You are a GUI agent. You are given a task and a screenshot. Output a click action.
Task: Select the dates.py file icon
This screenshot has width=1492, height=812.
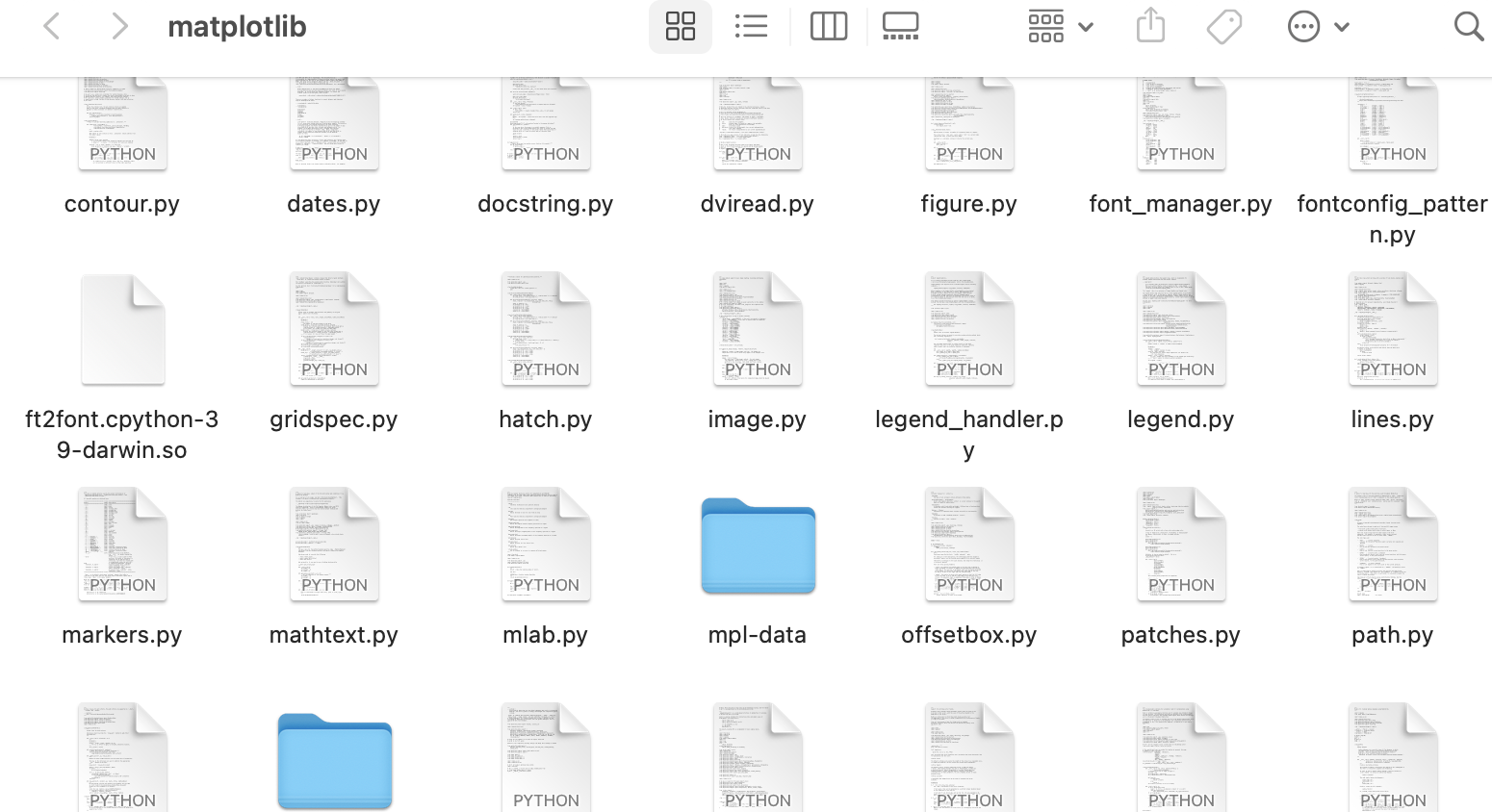[x=334, y=123]
